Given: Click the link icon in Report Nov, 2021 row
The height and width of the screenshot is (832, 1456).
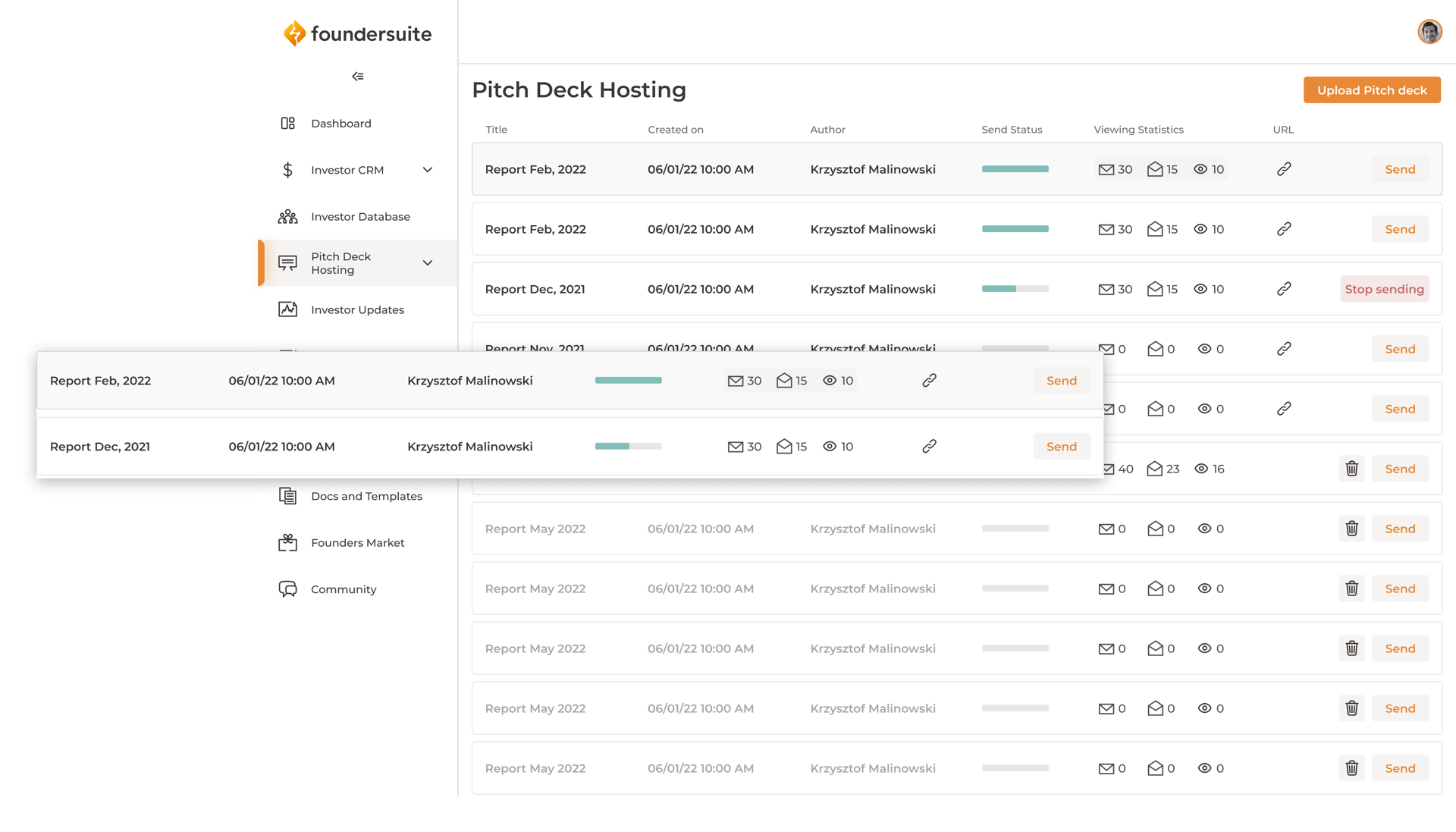Looking at the screenshot, I should pyautogui.click(x=1284, y=349).
